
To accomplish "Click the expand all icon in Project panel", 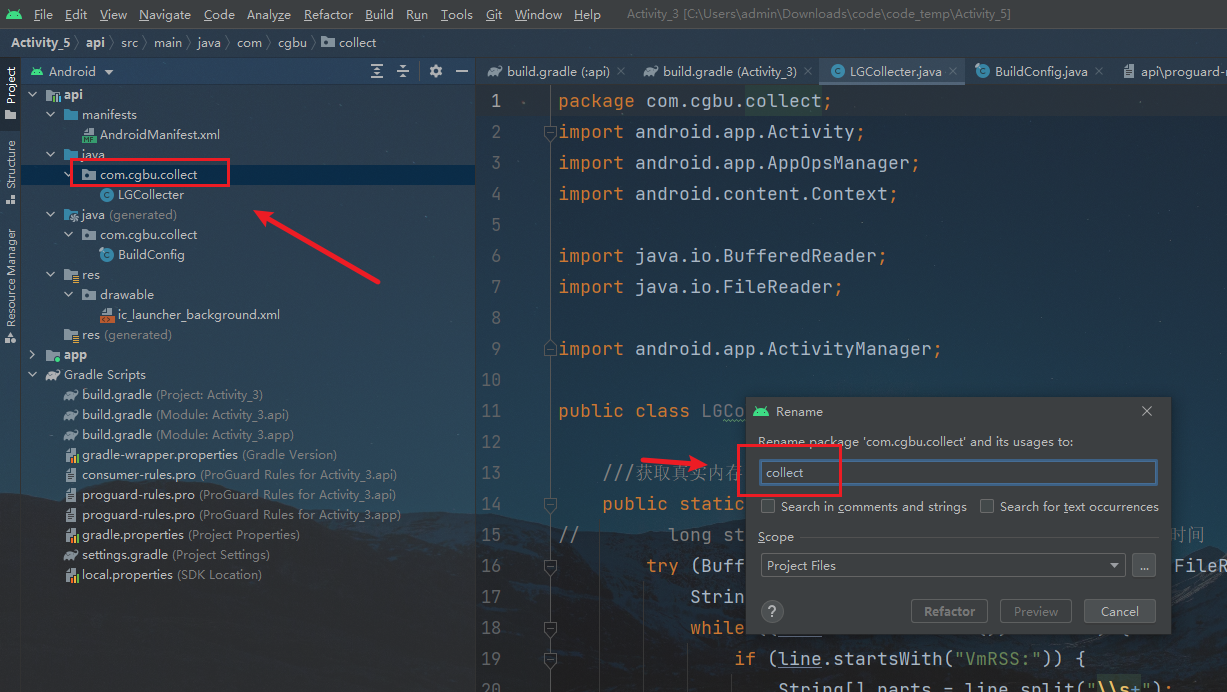I will point(376,71).
